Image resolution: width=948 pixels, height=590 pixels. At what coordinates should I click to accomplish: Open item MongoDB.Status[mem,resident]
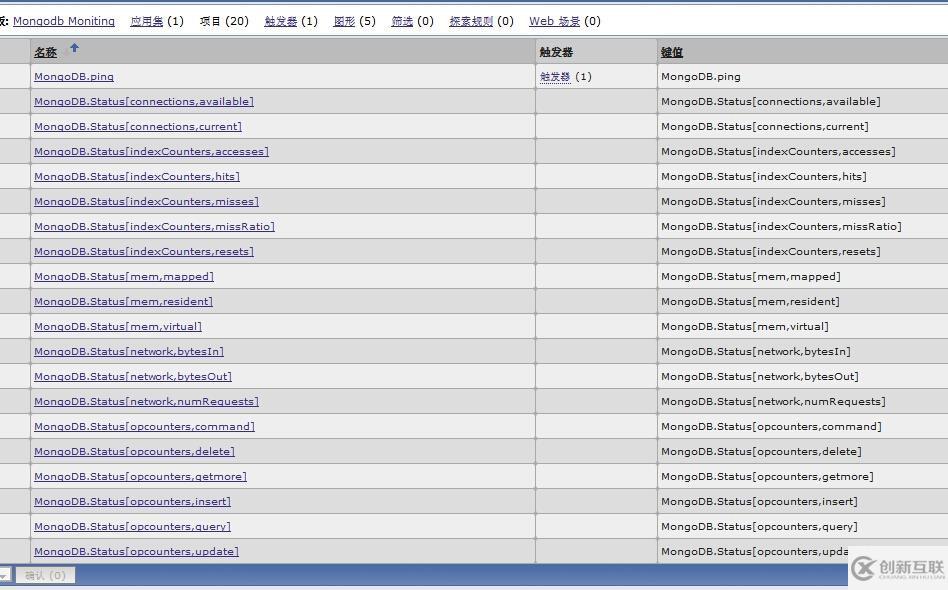pyautogui.click(x=123, y=302)
